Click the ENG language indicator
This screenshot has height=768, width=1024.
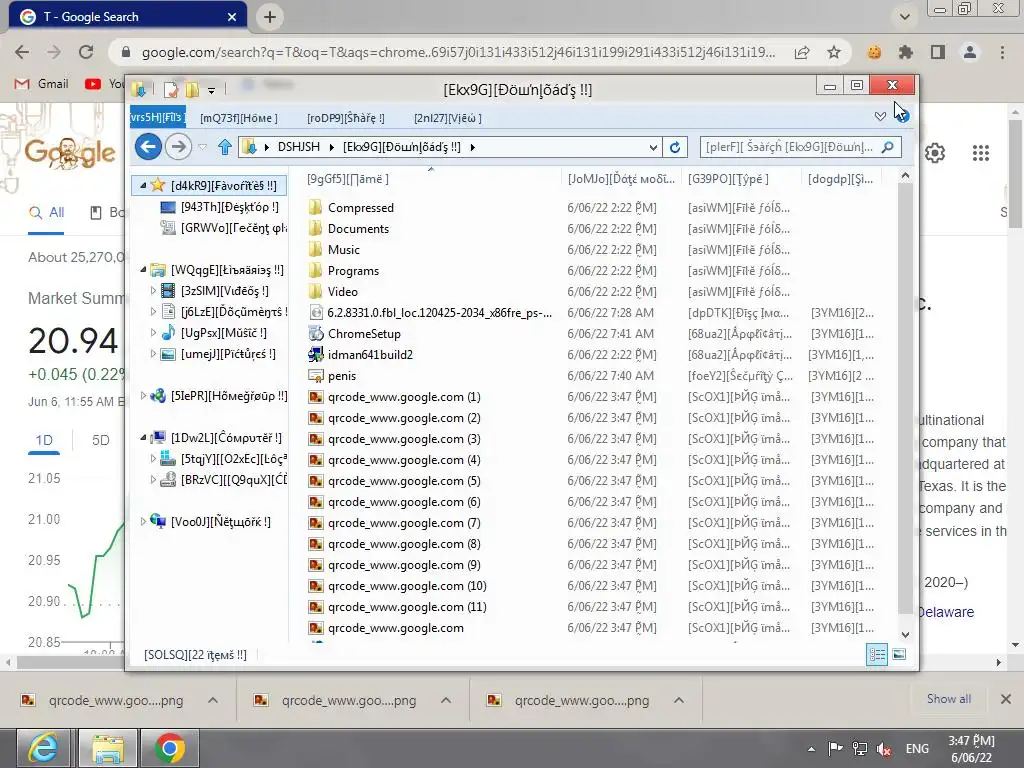917,748
